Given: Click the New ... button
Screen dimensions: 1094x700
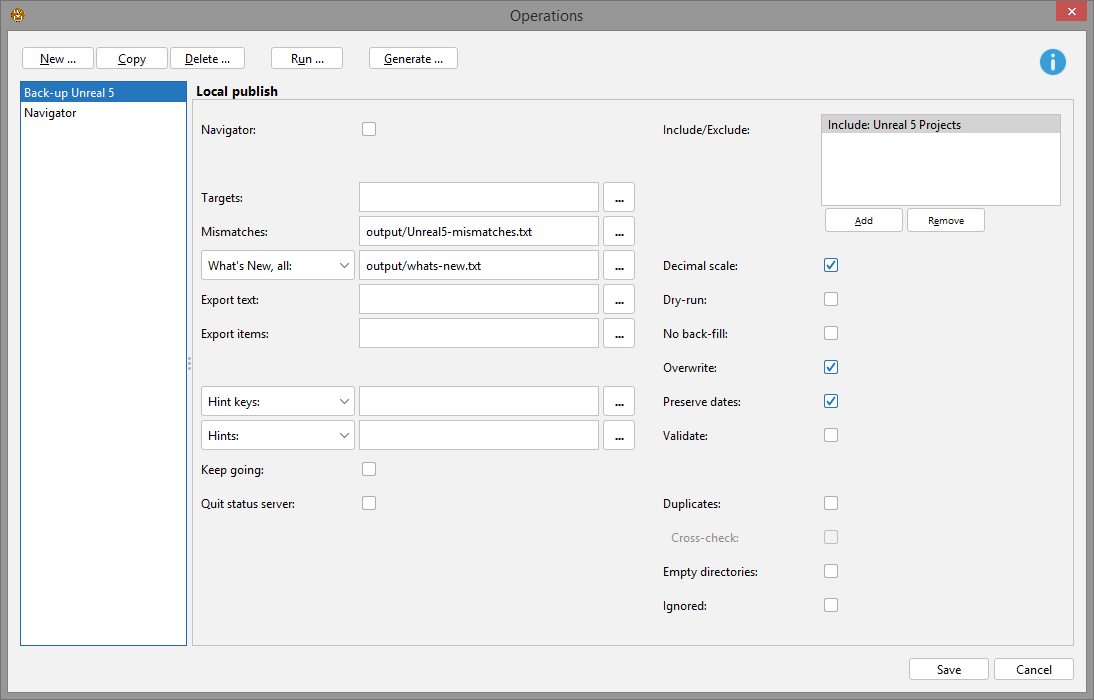Looking at the screenshot, I should [58, 59].
